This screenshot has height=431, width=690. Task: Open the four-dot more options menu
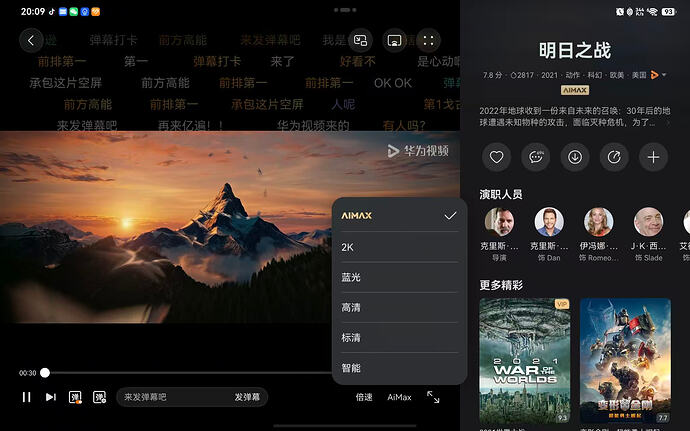[x=428, y=41]
